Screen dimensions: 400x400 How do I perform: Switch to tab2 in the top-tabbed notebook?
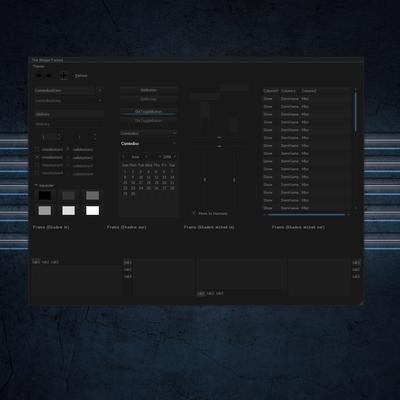click(46, 262)
